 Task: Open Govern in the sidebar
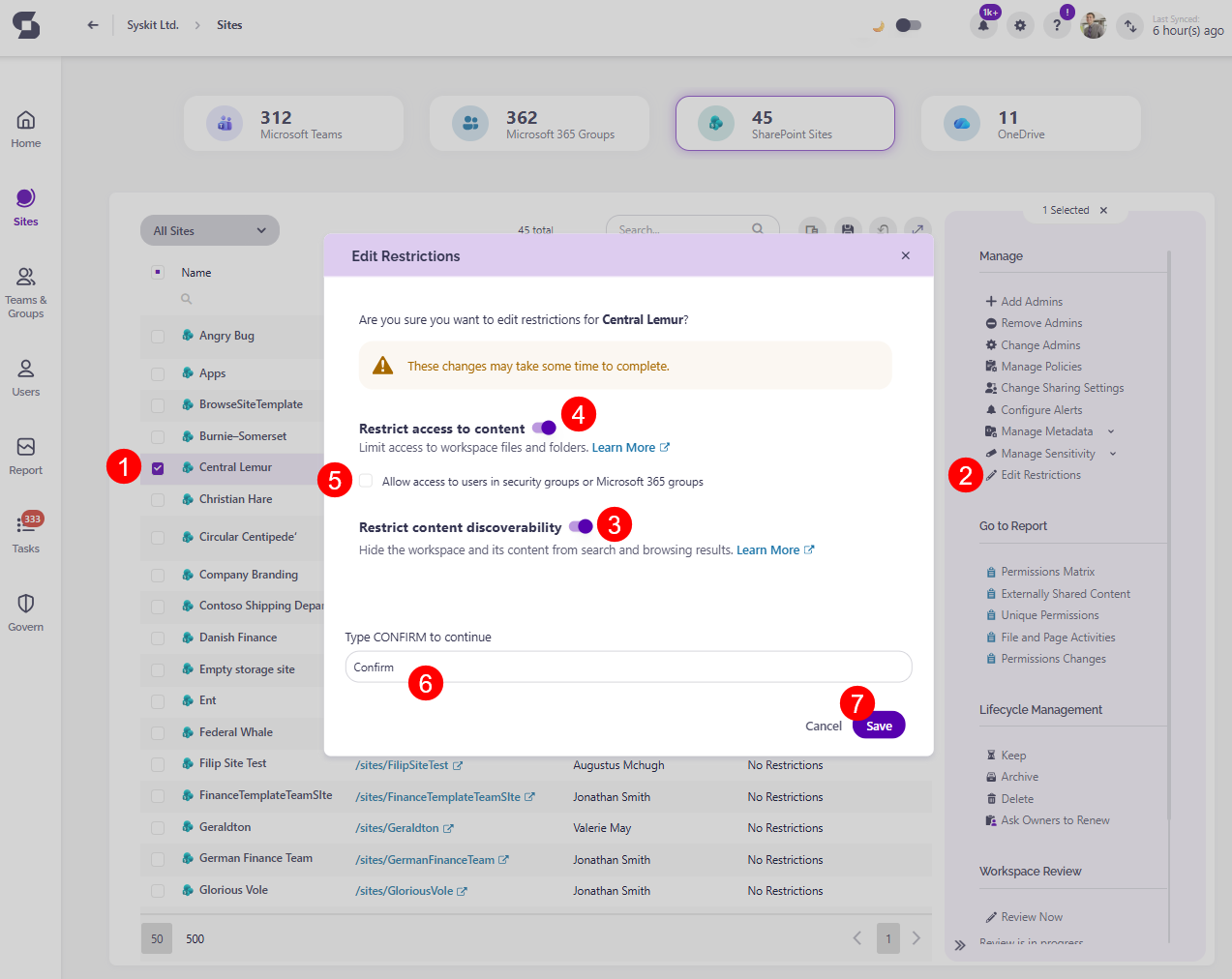[x=26, y=612]
